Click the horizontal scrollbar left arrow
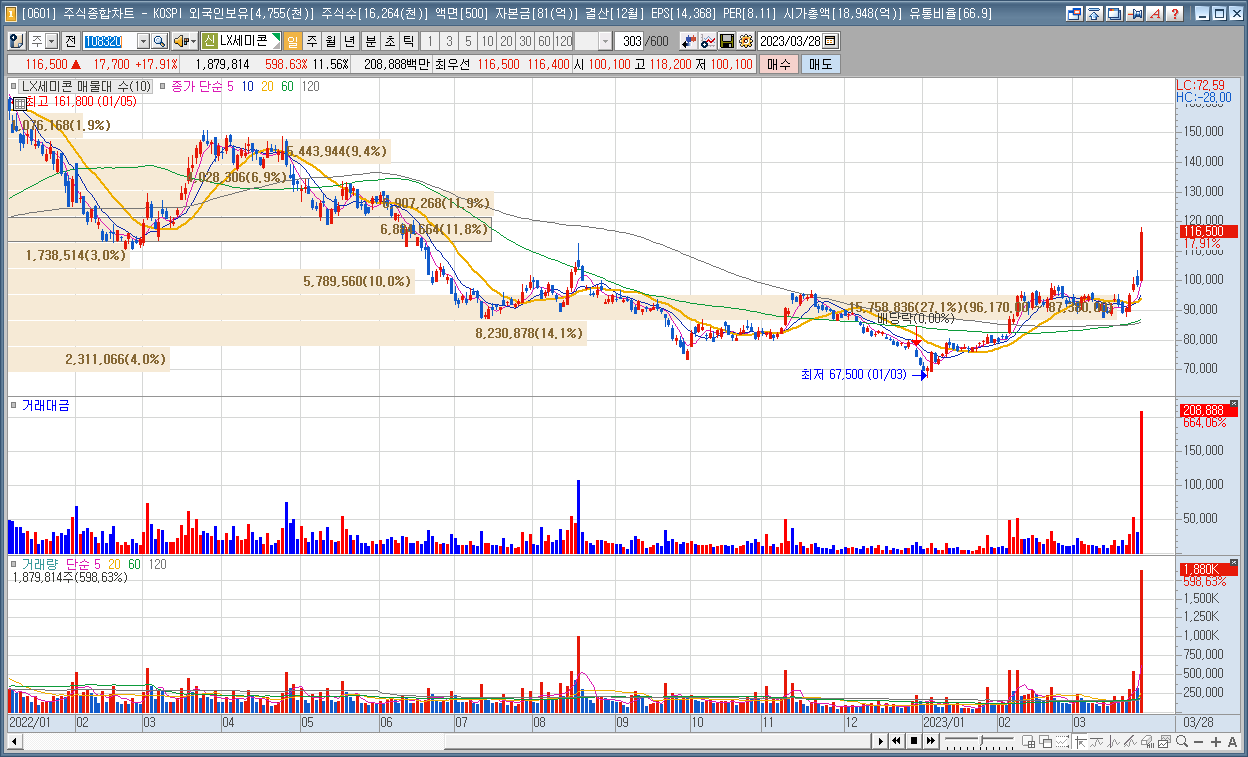The height and width of the screenshot is (757, 1248). pos(14,741)
